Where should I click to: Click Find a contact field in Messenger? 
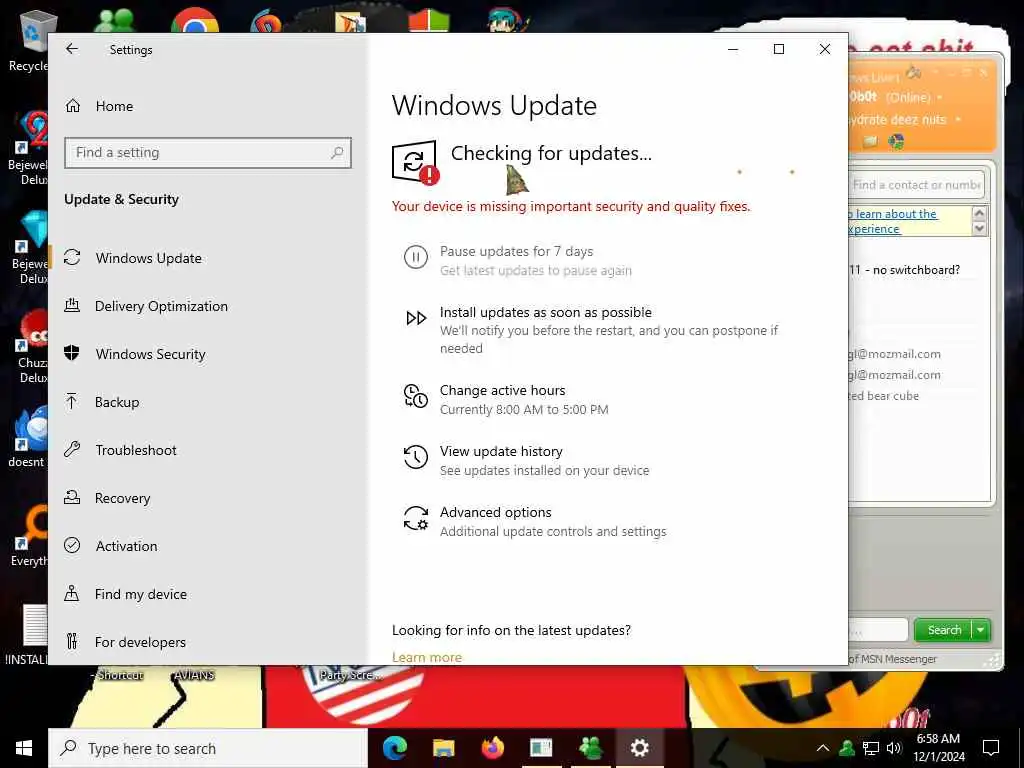[916, 185]
